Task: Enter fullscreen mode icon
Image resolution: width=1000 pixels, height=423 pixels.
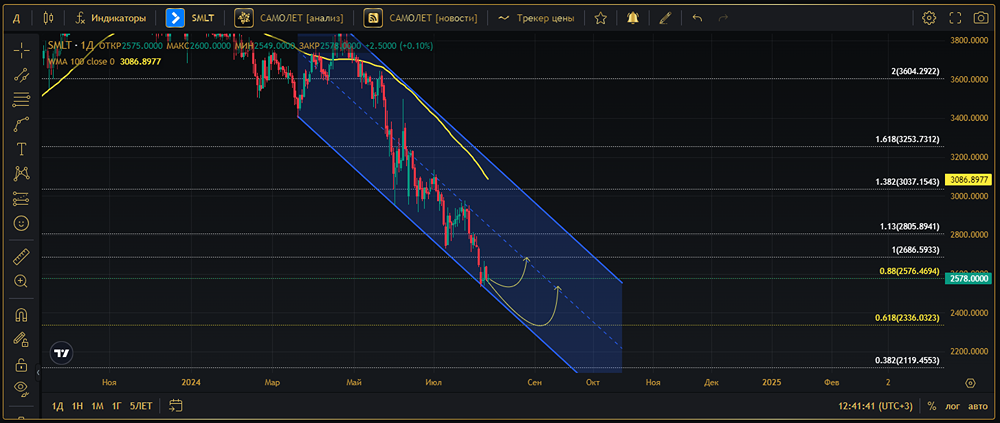Action: point(955,18)
